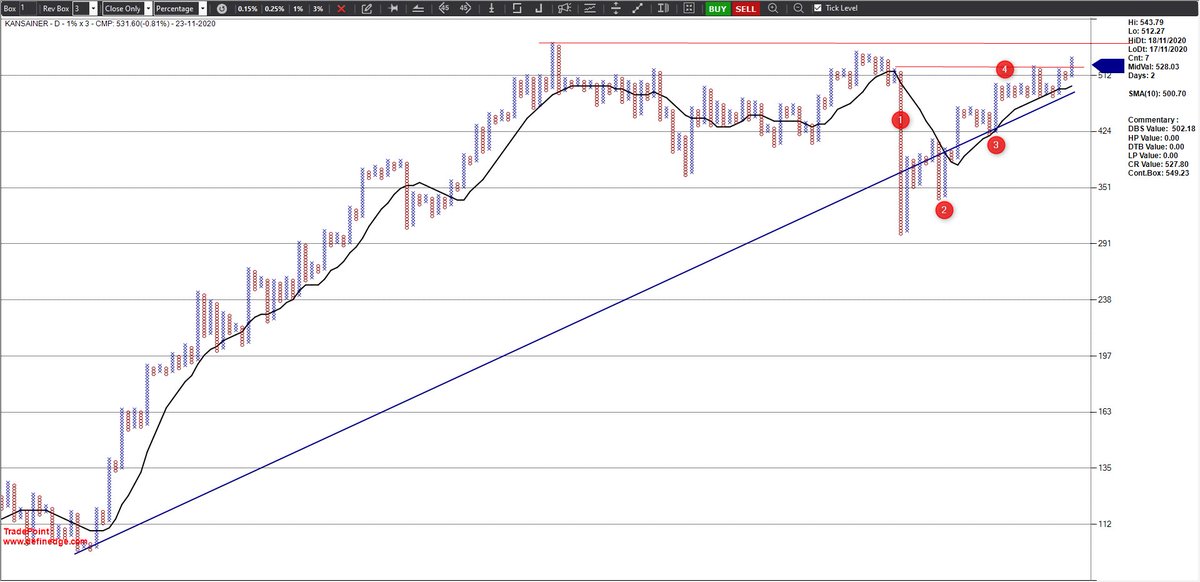
Task: Toggle the Tick Level checkbox
Action: pyautogui.click(x=818, y=8)
